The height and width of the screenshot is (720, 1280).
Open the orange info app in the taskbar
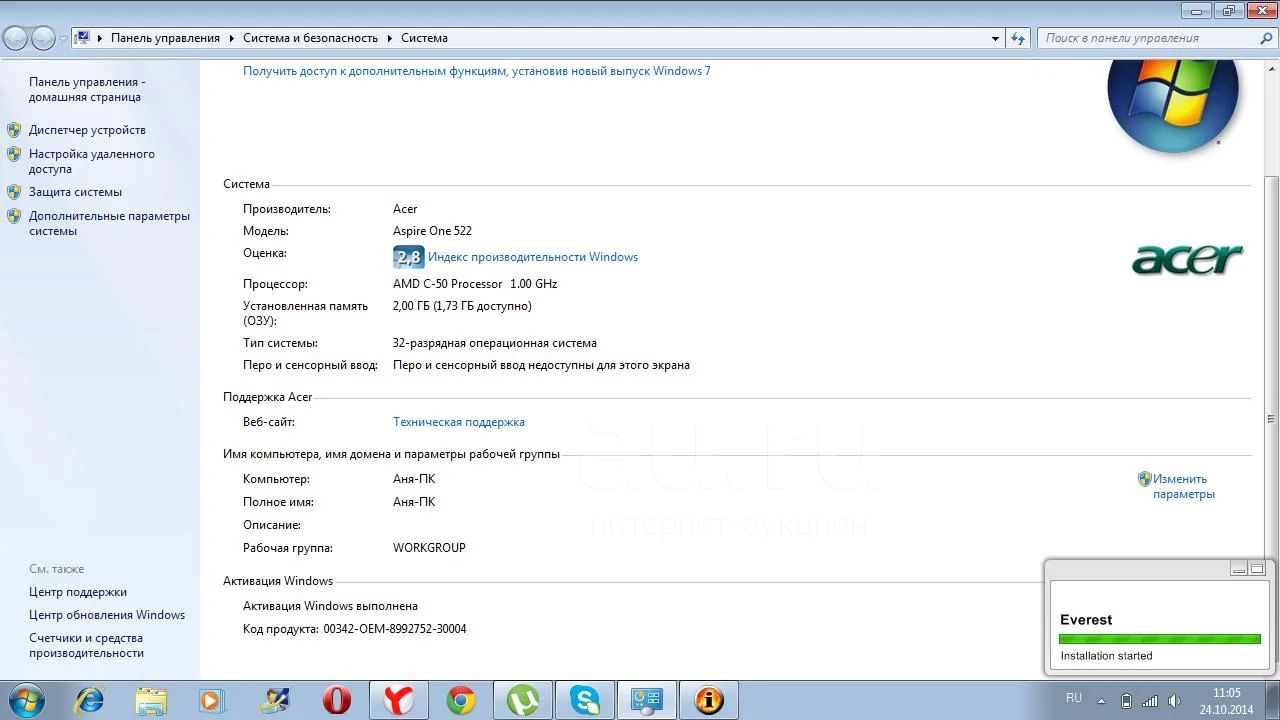coord(709,700)
